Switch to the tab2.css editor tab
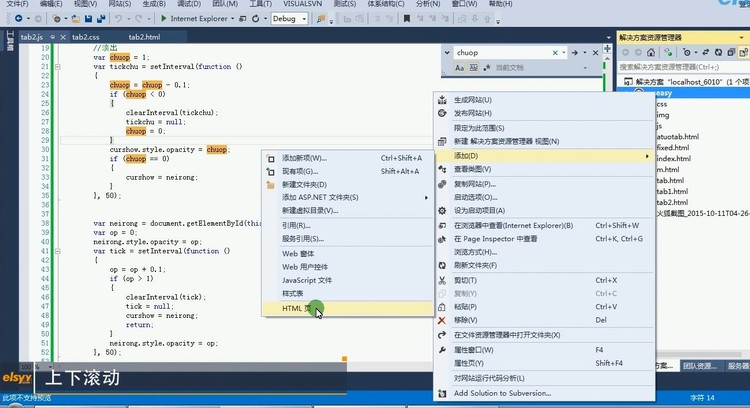Viewport: 750px width, 408px height. coord(85,36)
